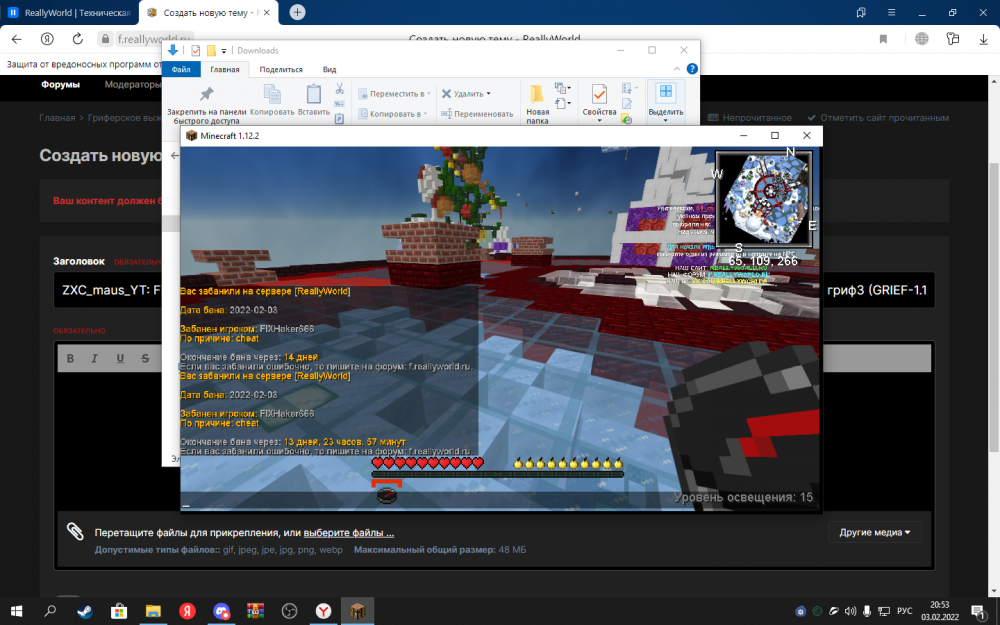Click Pin to Quick Access icon in Explorer
Screen dimensions: 1000x625
click(x=206, y=94)
